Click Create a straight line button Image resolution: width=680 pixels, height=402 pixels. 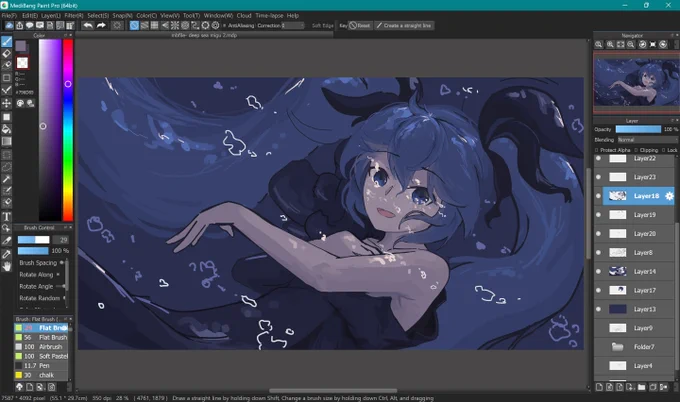(404, 26)
